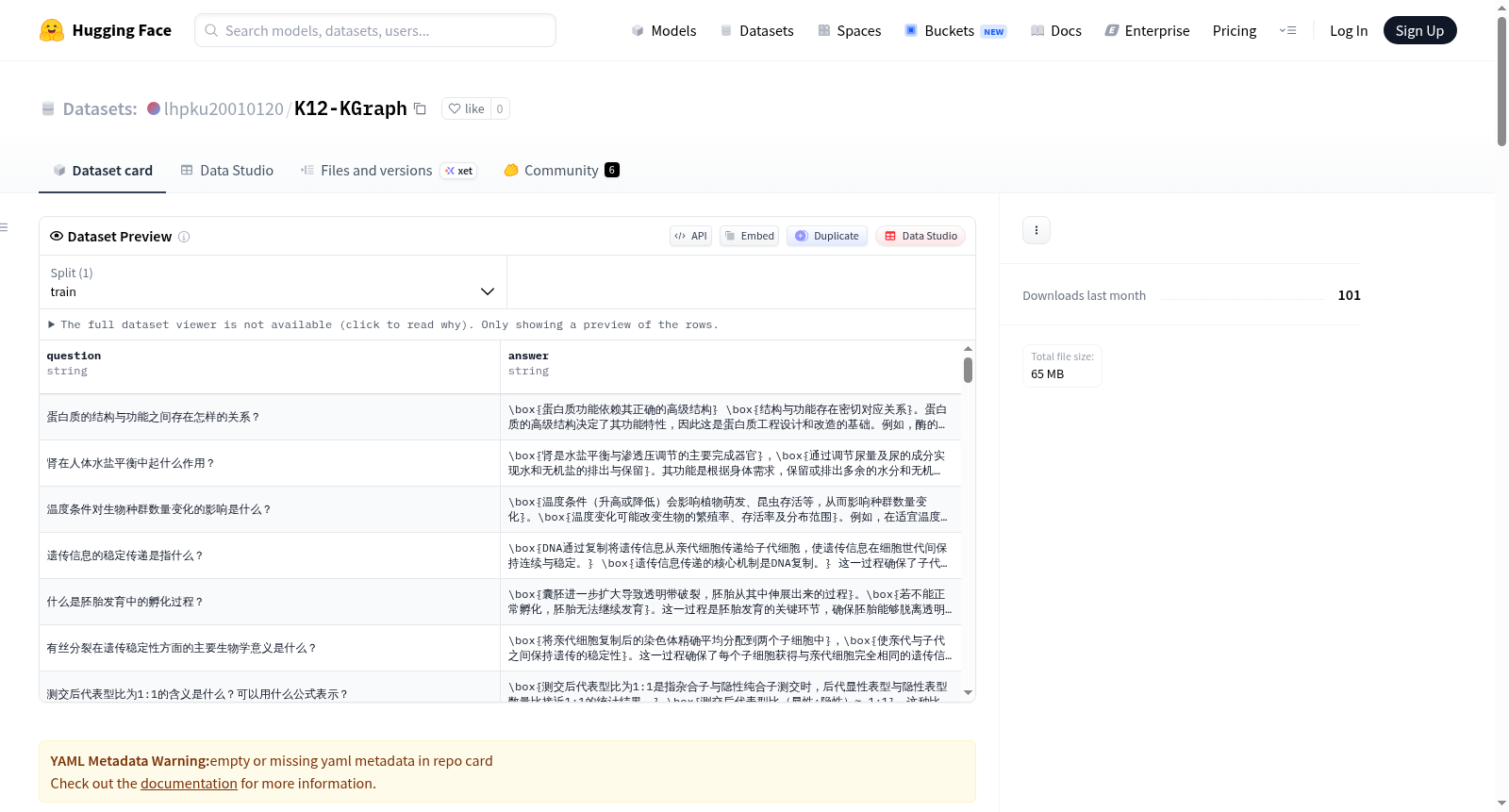This screenshot has height=812, width=1509.
Task: Click the like count 0
Action: (500, 108)
